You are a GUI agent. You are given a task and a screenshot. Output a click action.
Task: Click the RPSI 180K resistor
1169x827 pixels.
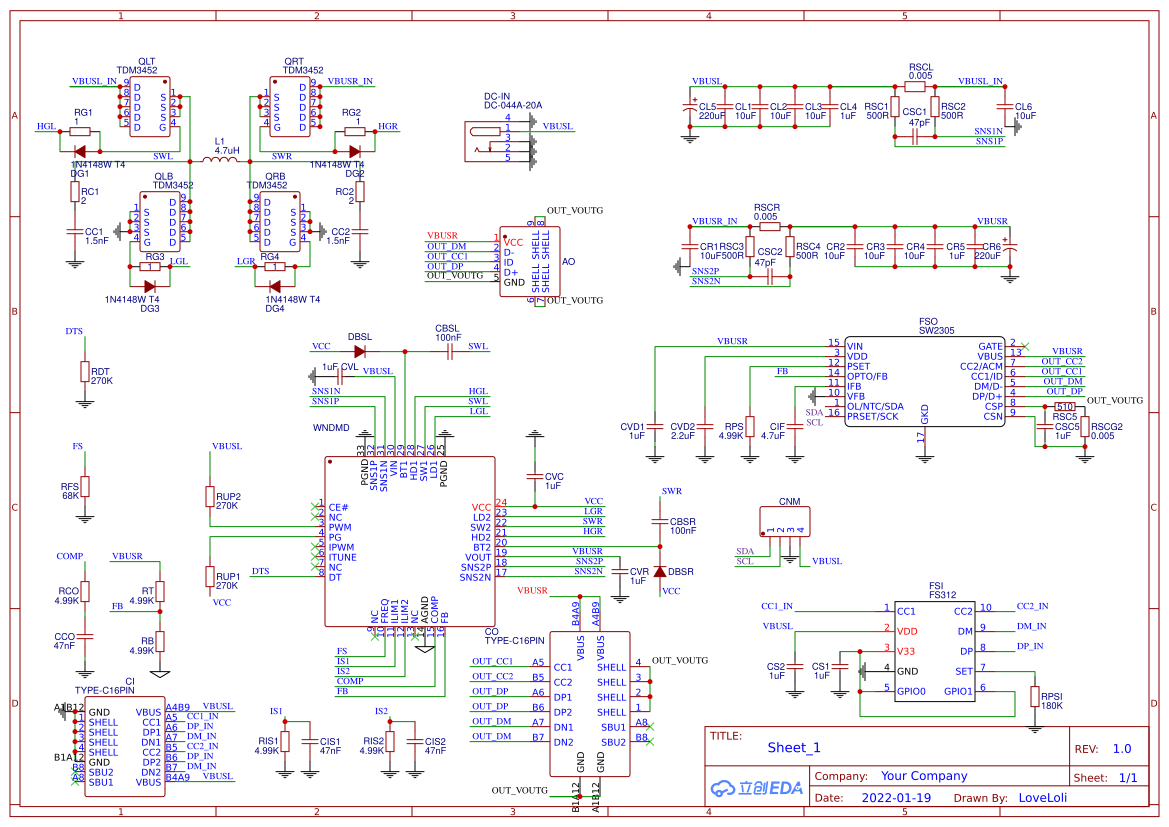click(x=1035, y=696)
